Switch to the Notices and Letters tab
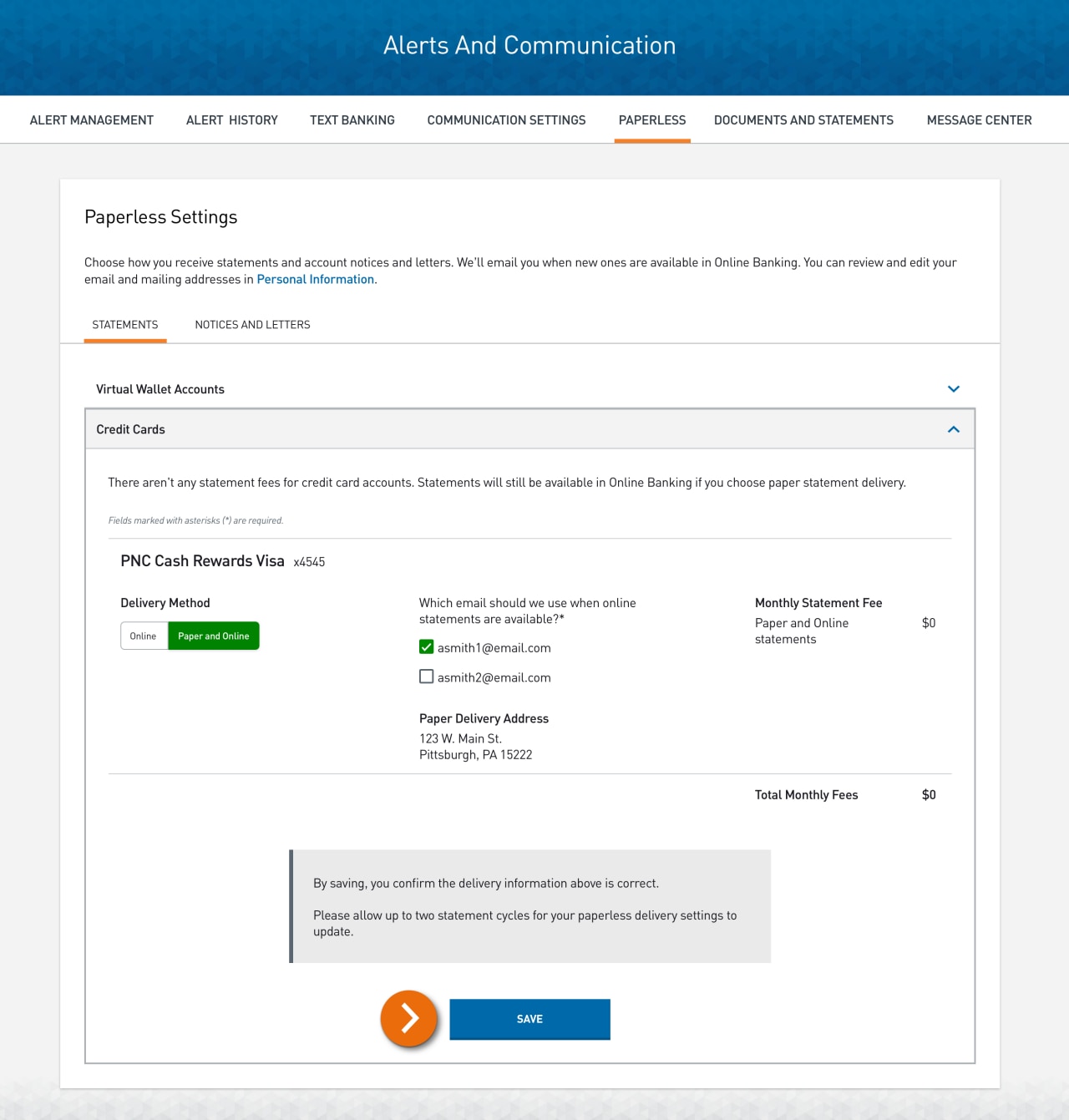The height and width of the screenshot is (1120, 1069). point(252,324)
